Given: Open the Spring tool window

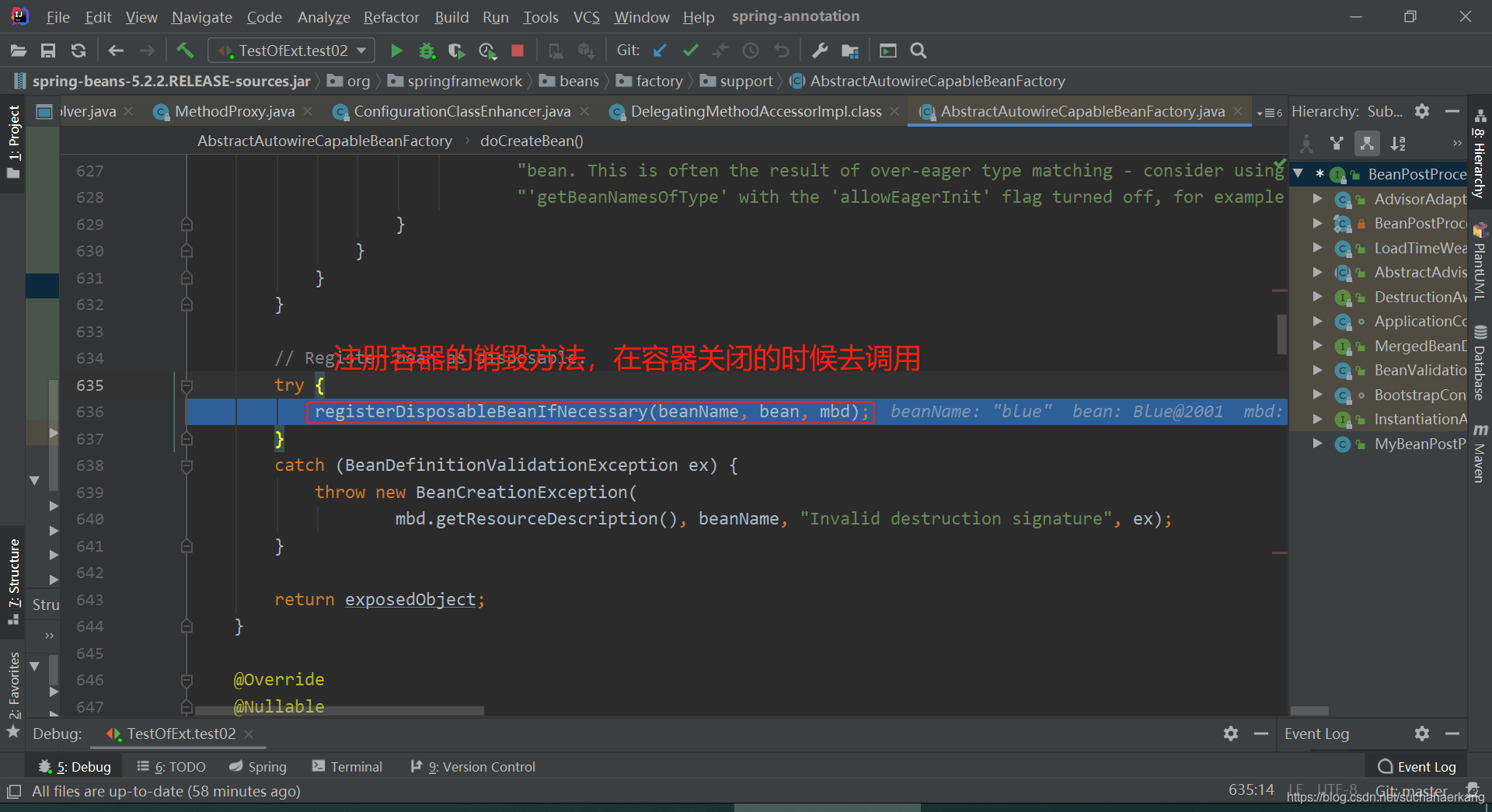Looking at the screenshot, I should [x=258, y=767].
